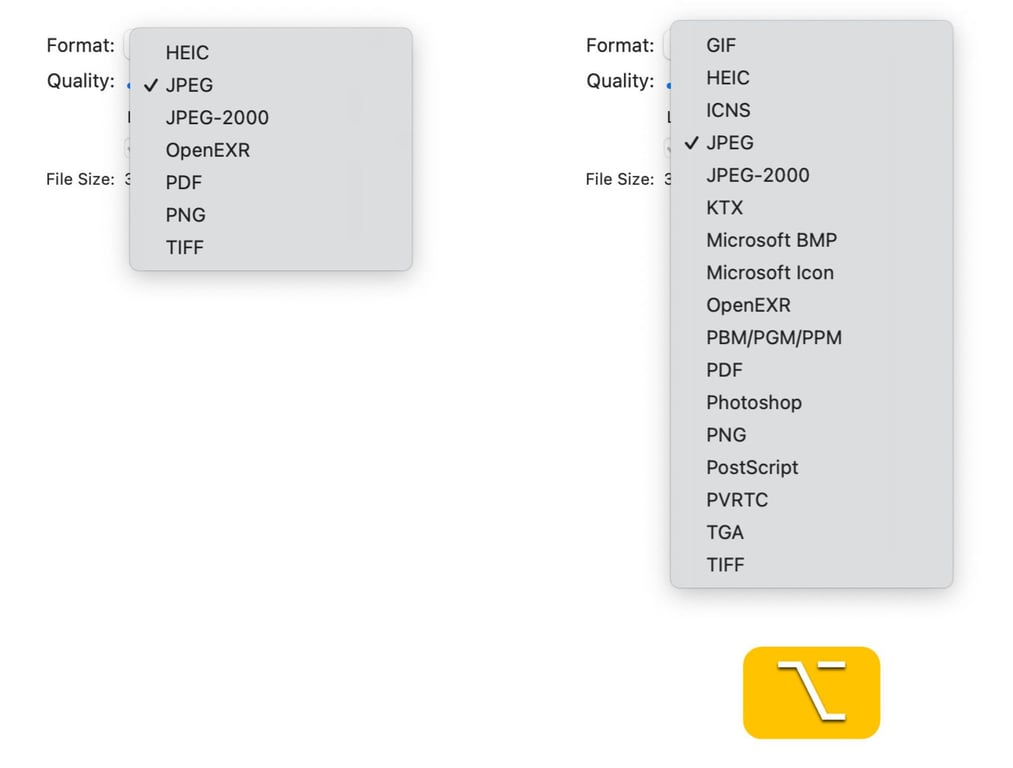Select OpenEXR in the short format list

click(271, 150)
